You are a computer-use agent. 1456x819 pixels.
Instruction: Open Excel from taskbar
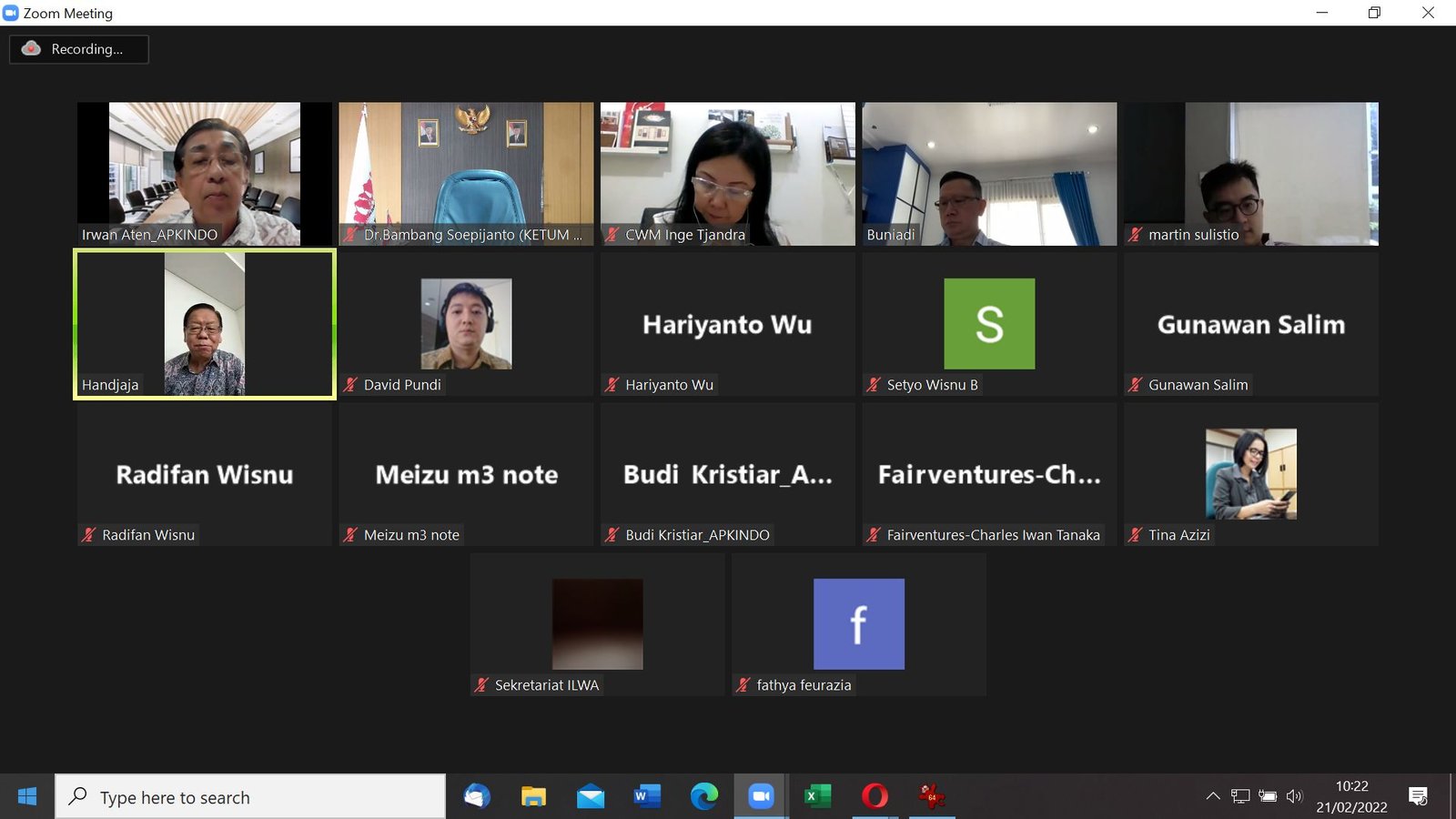817,797
